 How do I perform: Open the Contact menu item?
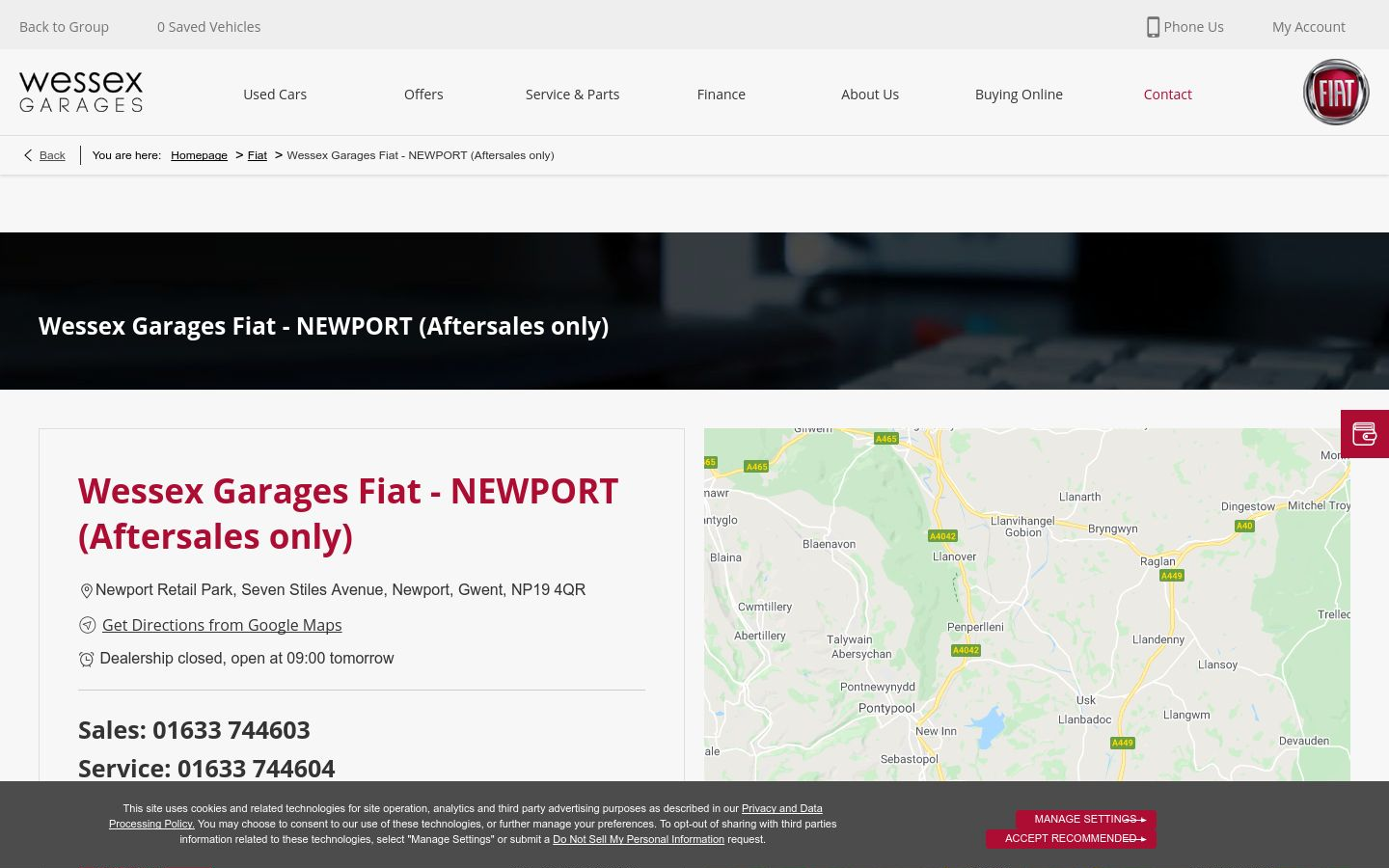click(1167, 95)
